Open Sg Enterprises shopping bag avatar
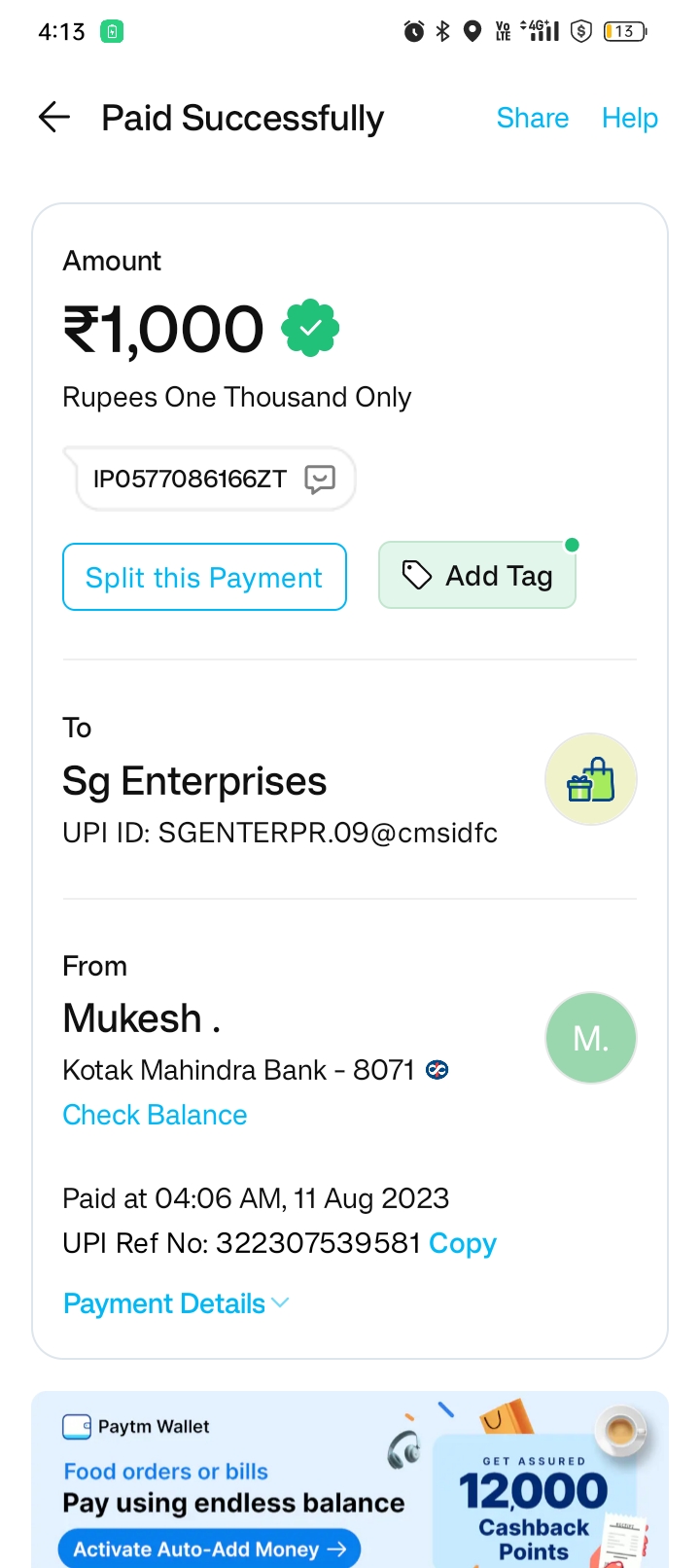The height and width of the screenshot is (1568, 700). [590, 779]
